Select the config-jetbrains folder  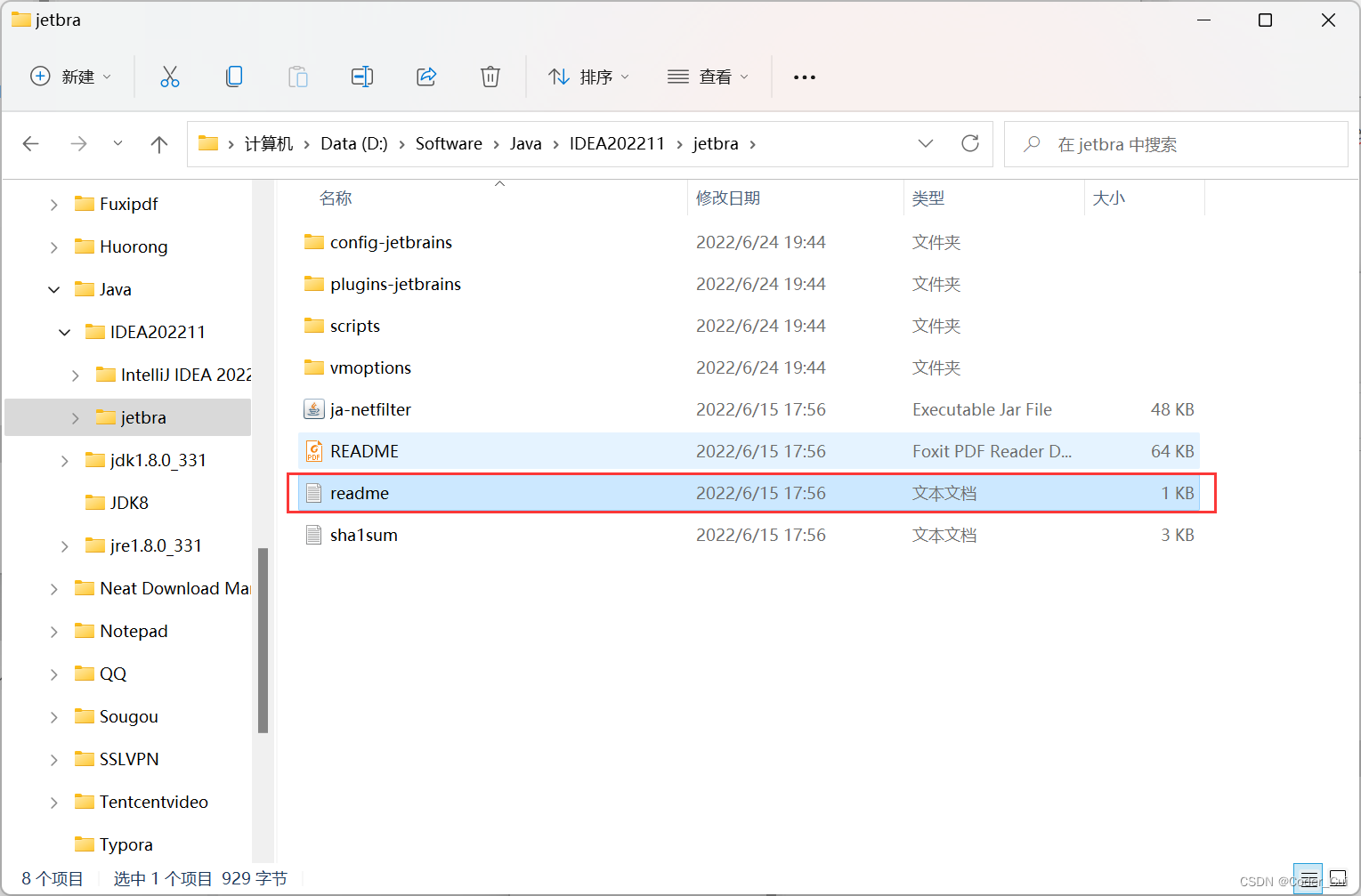[x=749, y=242]
